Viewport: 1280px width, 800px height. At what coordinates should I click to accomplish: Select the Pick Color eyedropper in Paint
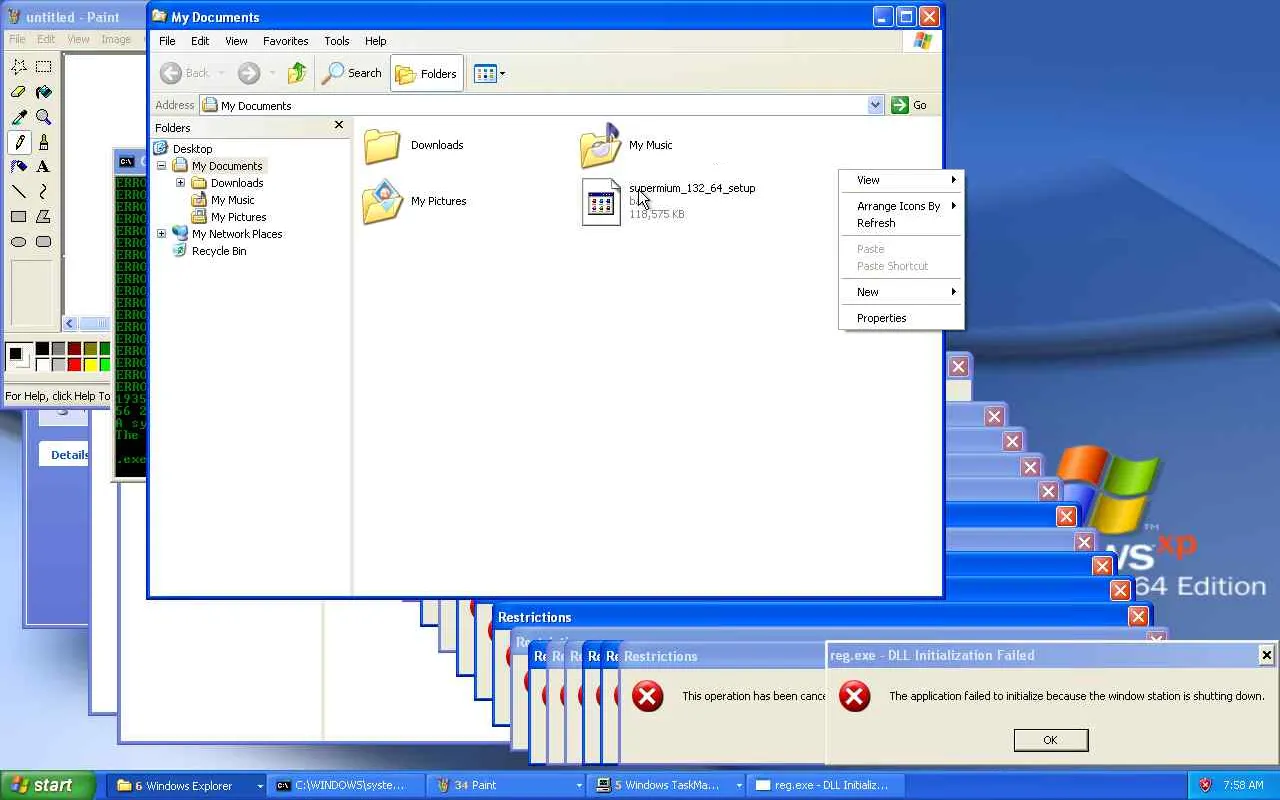click(19, 117)
